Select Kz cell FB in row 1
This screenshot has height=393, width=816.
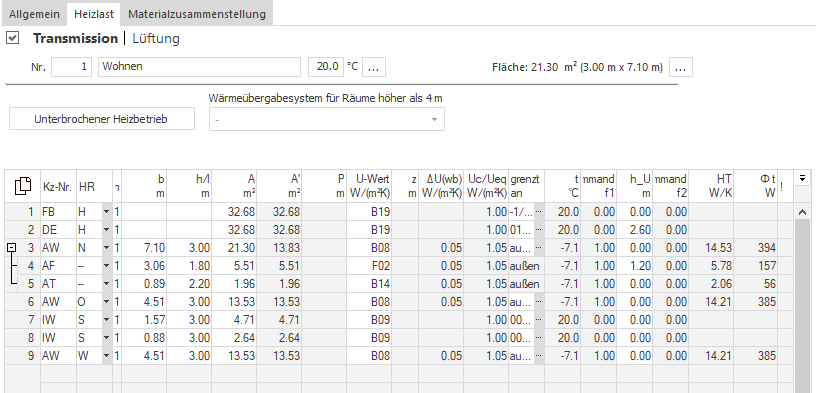58,212
